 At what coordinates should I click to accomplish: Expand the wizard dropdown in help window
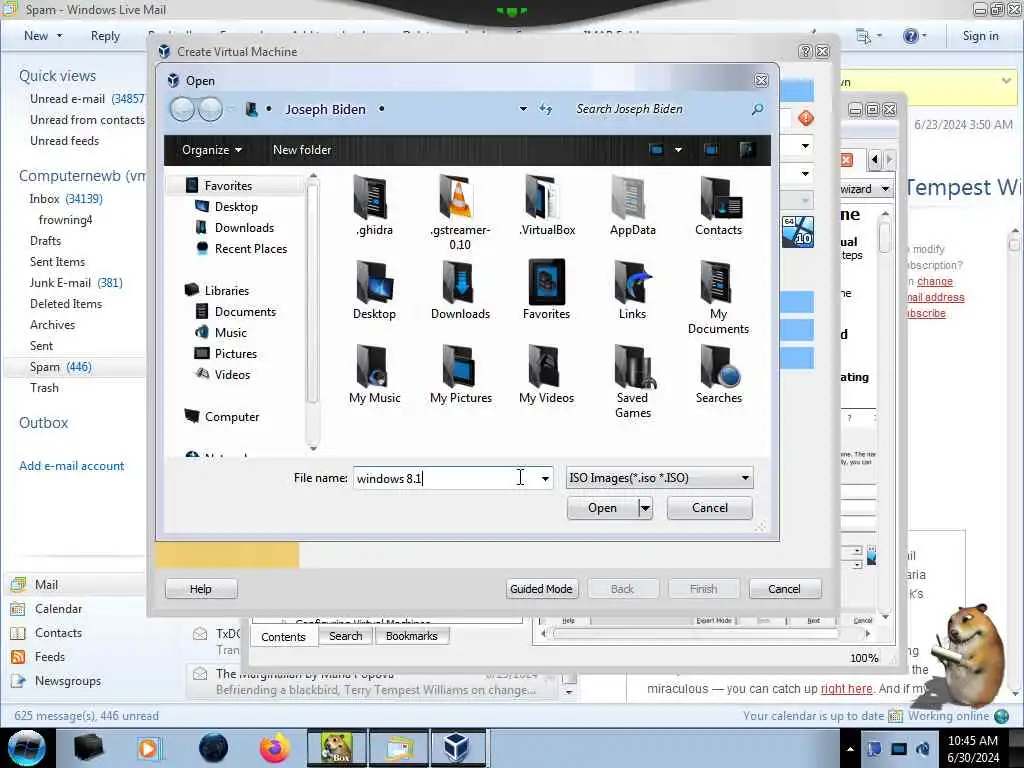[885, 189]
